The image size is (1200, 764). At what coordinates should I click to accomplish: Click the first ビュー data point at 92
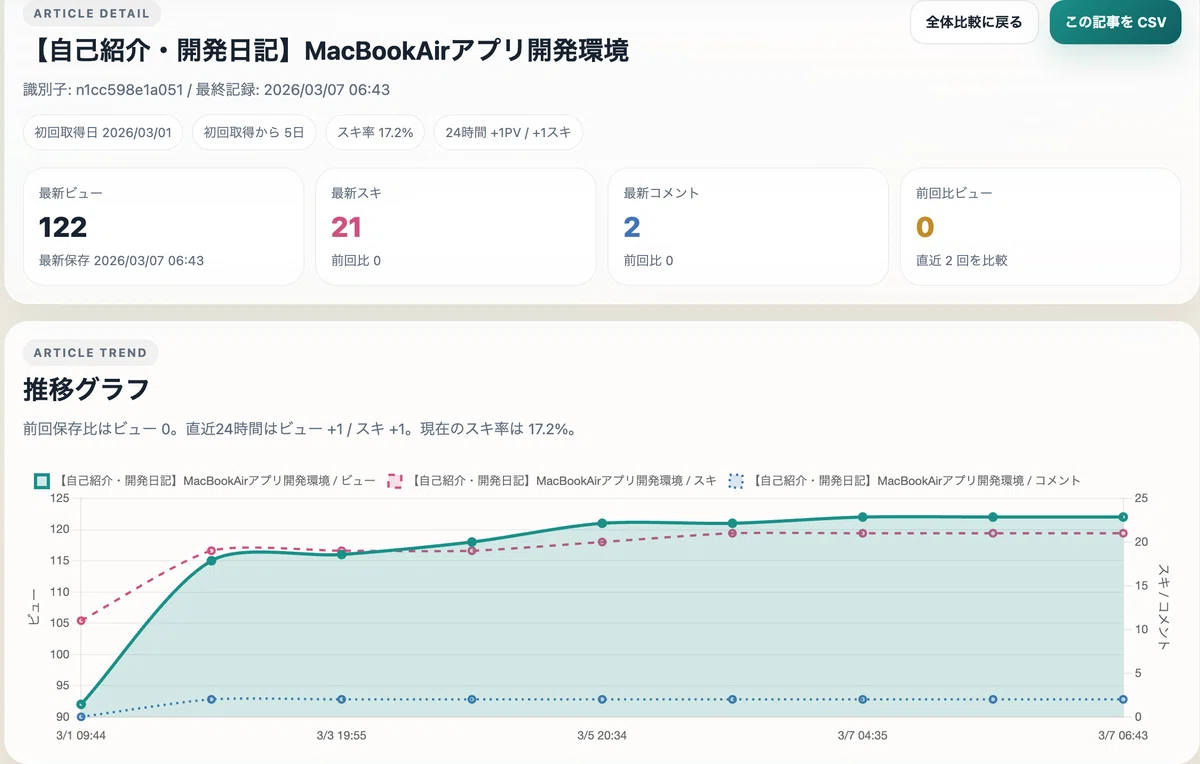pos(81,704)
